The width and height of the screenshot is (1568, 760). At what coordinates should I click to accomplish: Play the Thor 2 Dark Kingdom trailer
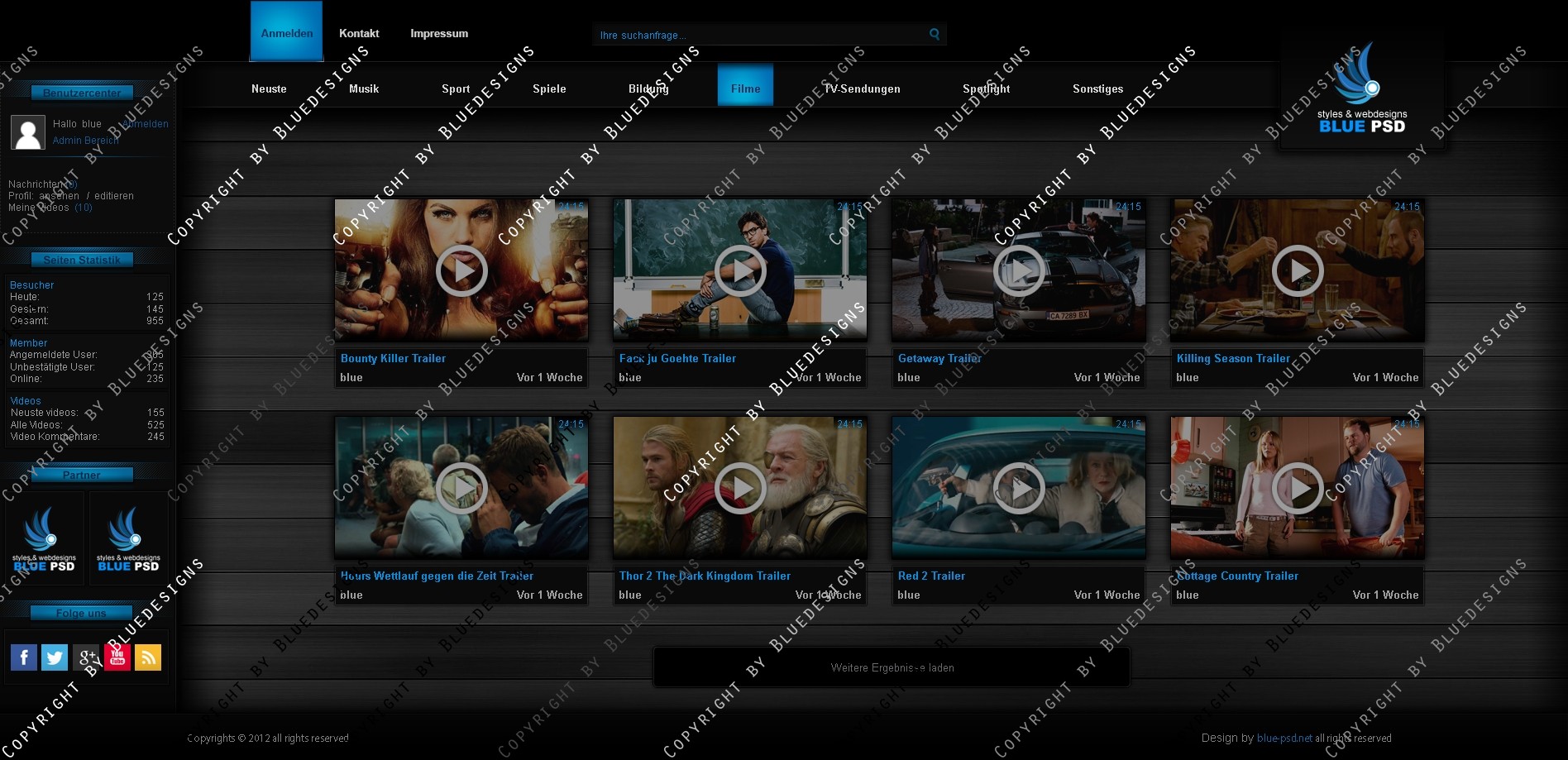pos(740,488)
